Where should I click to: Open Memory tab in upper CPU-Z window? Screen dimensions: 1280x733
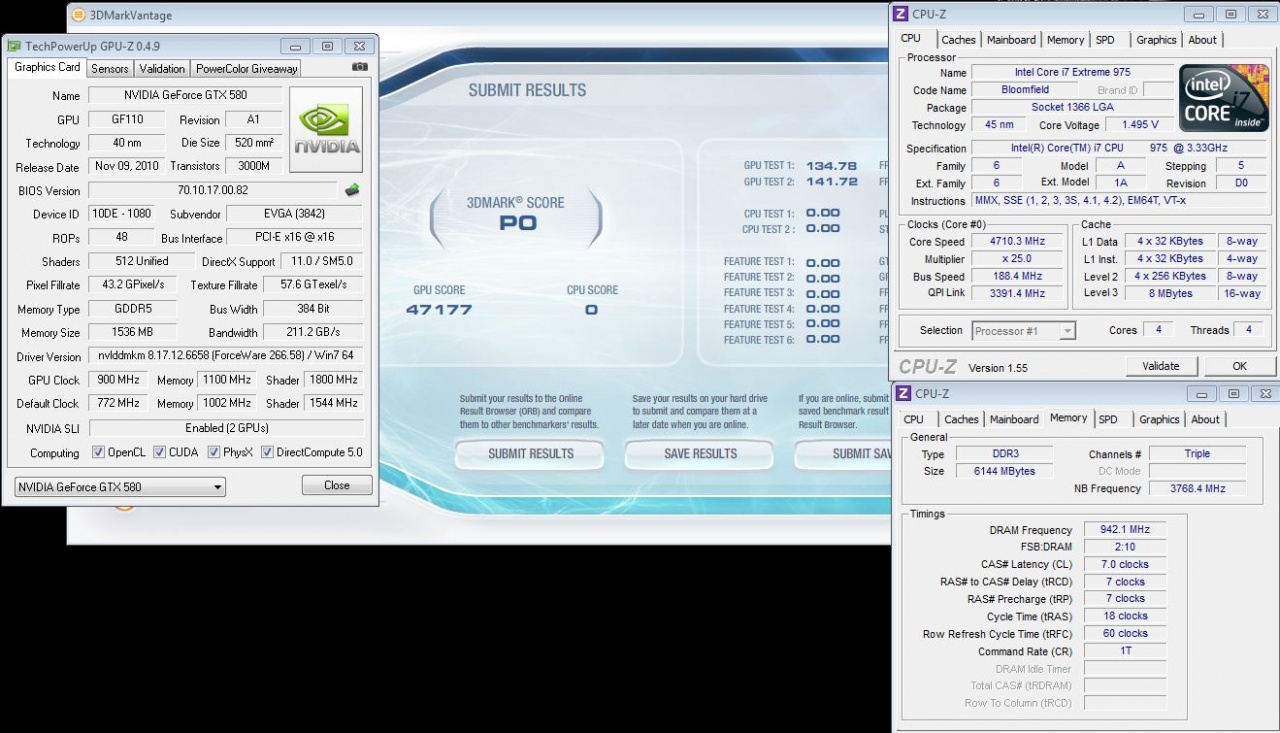(1065, 40)
